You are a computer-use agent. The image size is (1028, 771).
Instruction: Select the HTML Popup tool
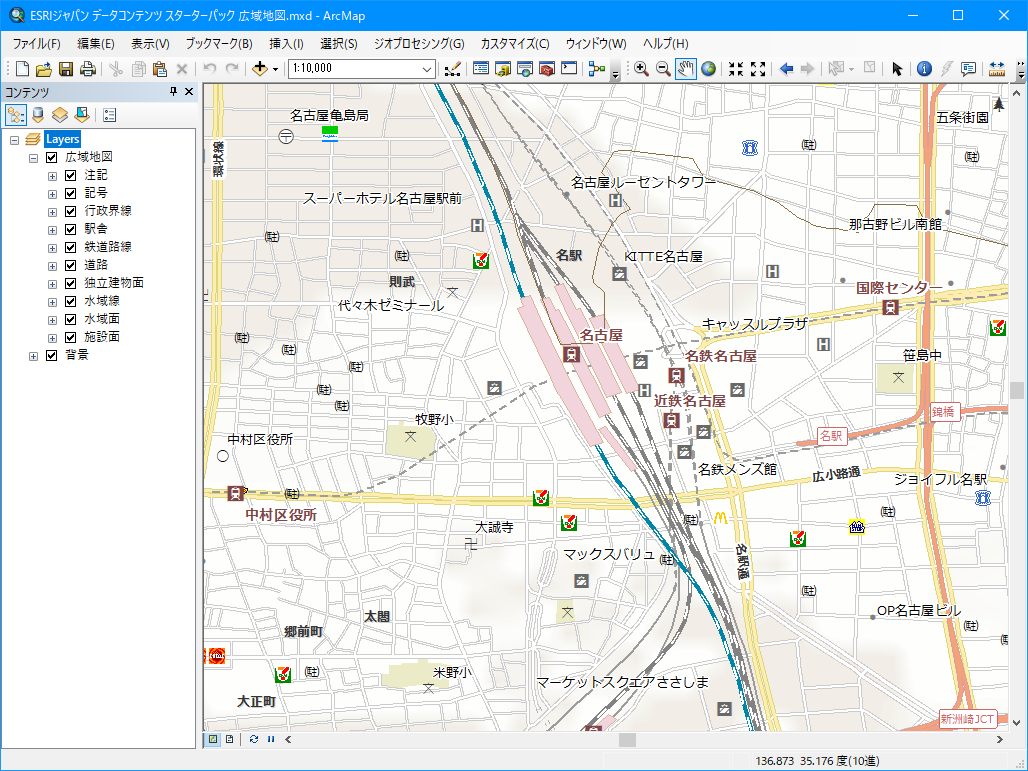pos(968,68)
